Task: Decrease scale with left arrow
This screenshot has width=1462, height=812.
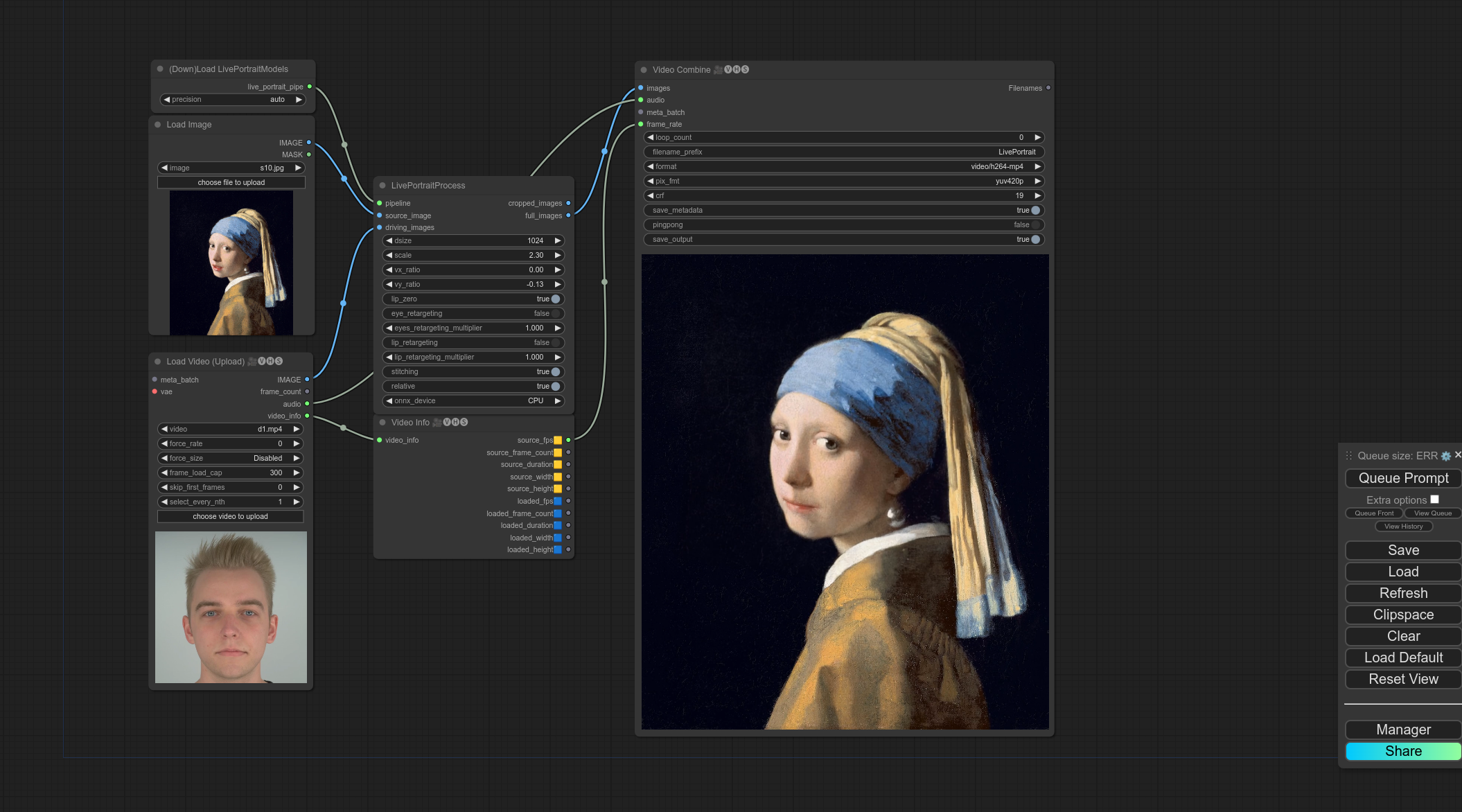Action: click(x=389, y=255)
